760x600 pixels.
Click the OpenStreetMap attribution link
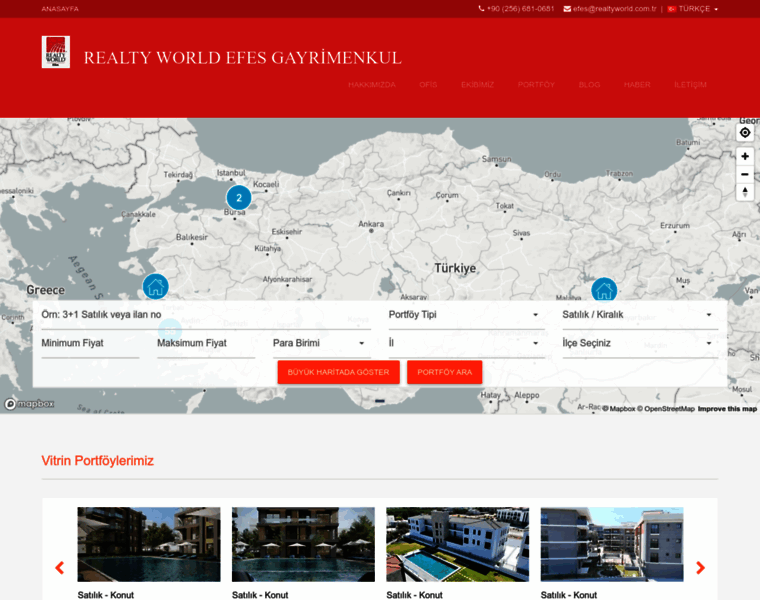click(x=665, y=409)
